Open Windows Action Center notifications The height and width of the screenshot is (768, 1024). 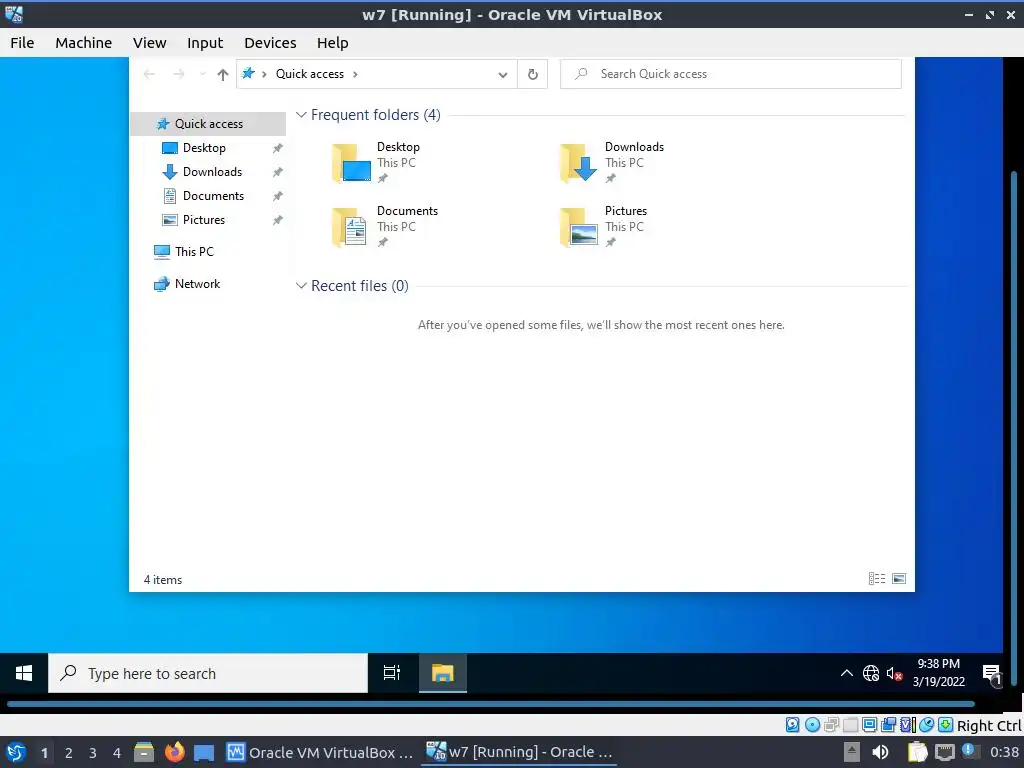click(x=992, y=674)
